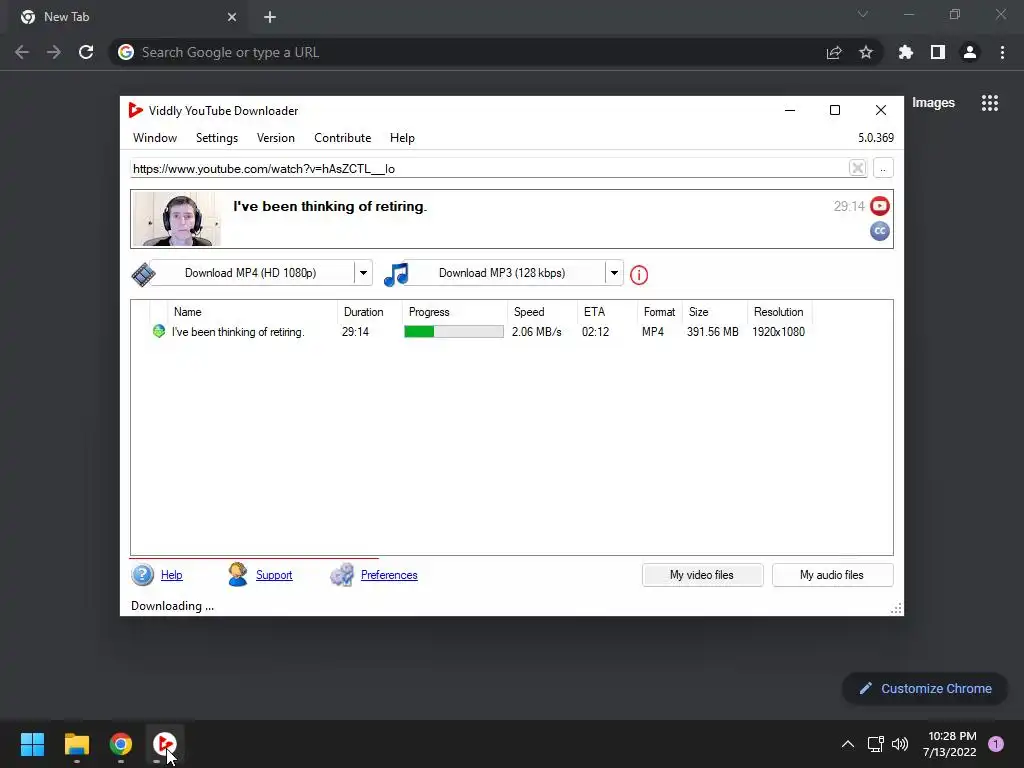Click the film strip video icon
Viewport: 1024px width, 768px height.
pyautogui.click(x=143, y=274)
